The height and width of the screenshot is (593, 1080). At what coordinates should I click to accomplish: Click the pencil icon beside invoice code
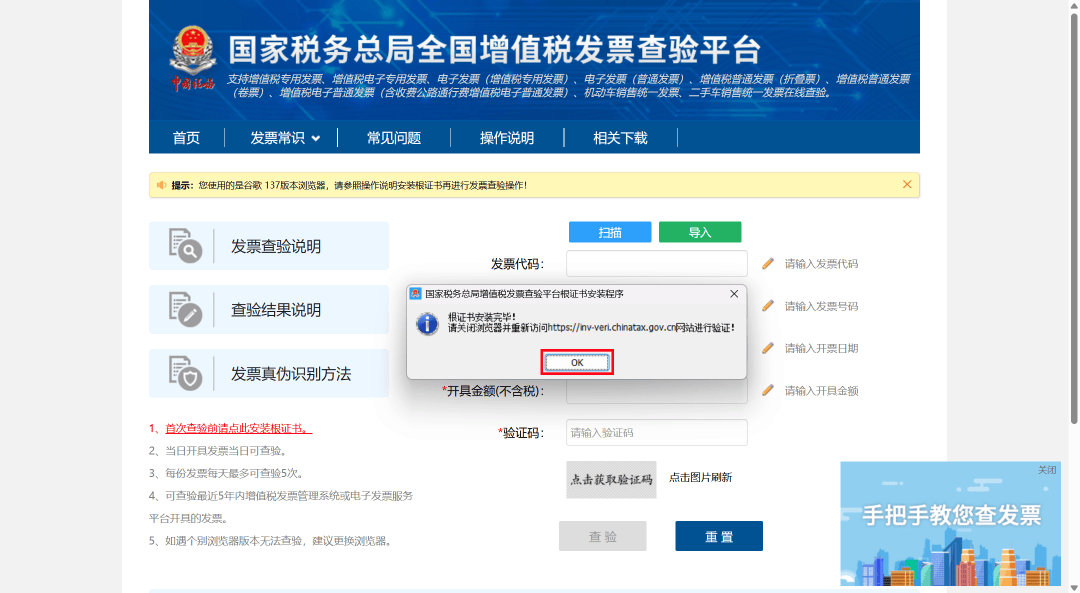click(x=768, y=264)
